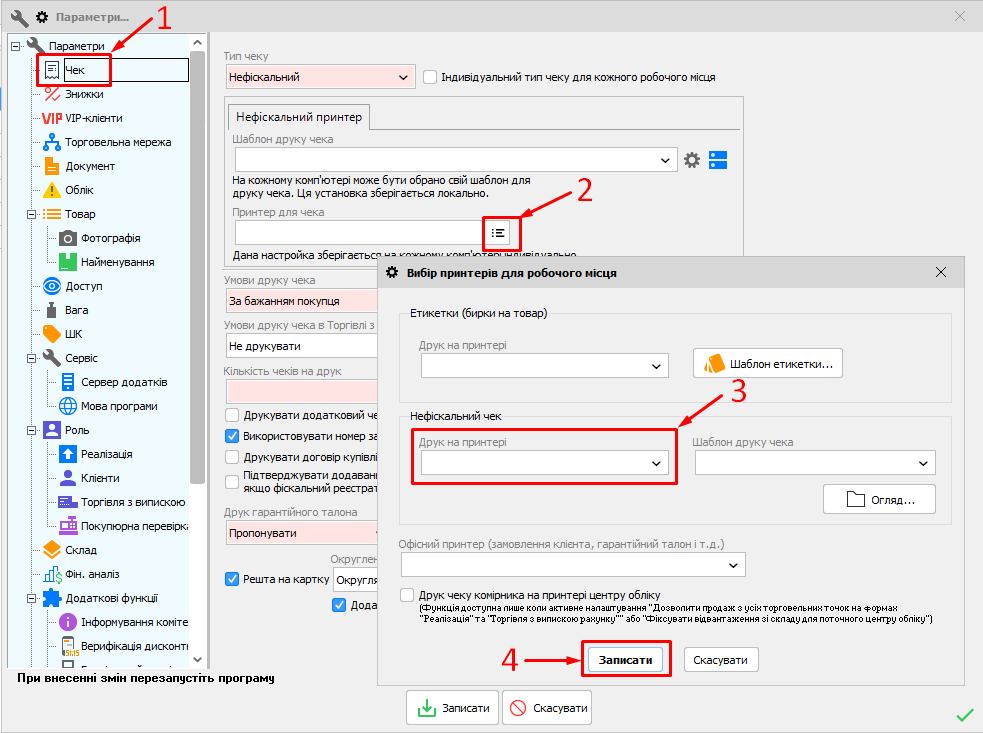Select the Знижки percent icon in tree
This screenshot has width=983, height=733.
[x=52, y=94]
